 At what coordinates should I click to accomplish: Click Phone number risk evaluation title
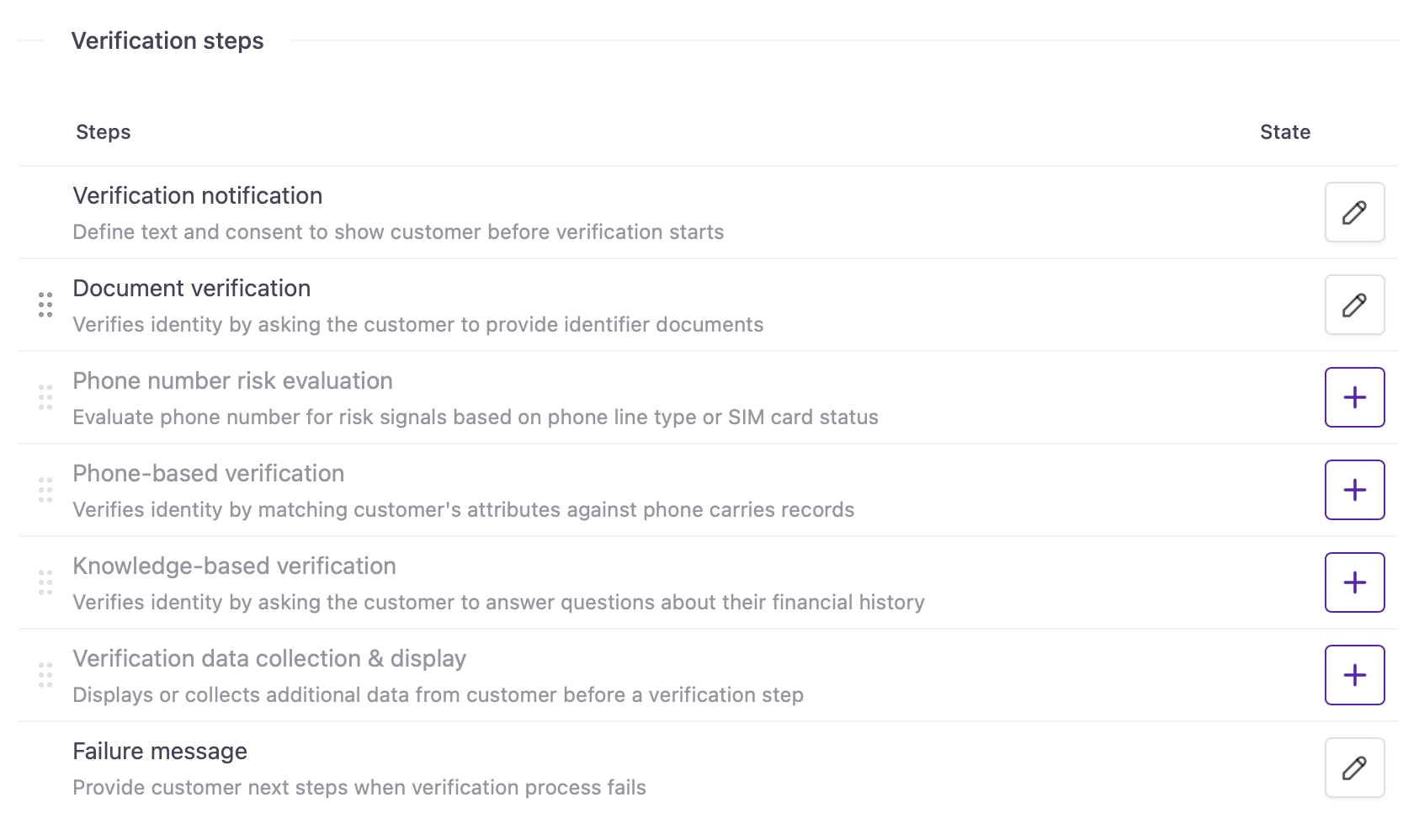(x=232, y=381)
